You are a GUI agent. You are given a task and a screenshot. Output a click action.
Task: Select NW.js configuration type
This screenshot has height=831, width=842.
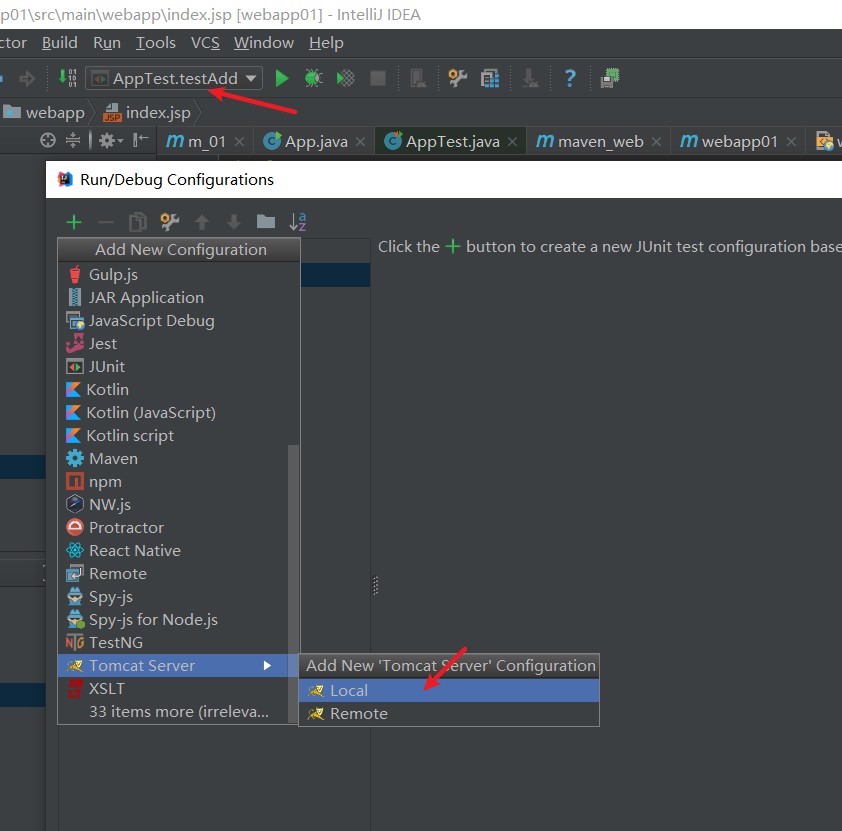pyautogui.click(x=173, y=505)
